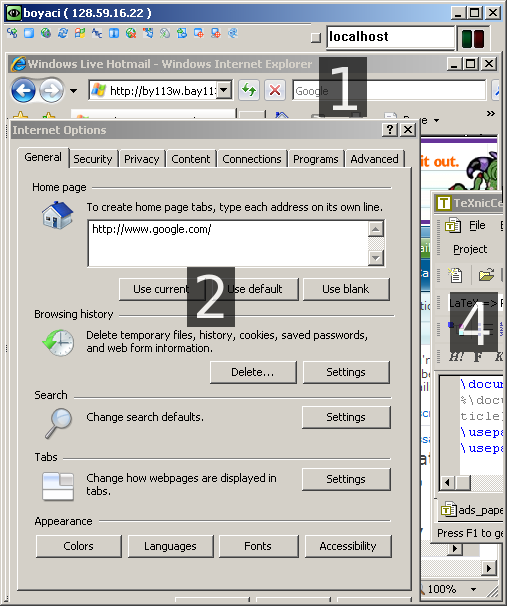Viewport: 507px width, 606px height.
Task: Open the Privacy tab
Action: (x=141, y=159)
